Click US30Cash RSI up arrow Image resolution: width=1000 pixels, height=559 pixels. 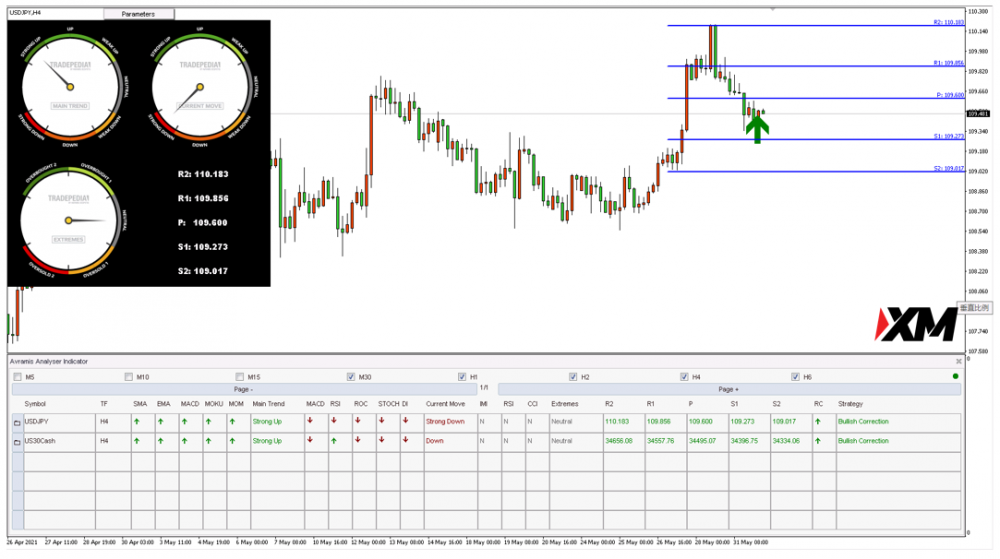pyautogui.click(x=334, y=440)
